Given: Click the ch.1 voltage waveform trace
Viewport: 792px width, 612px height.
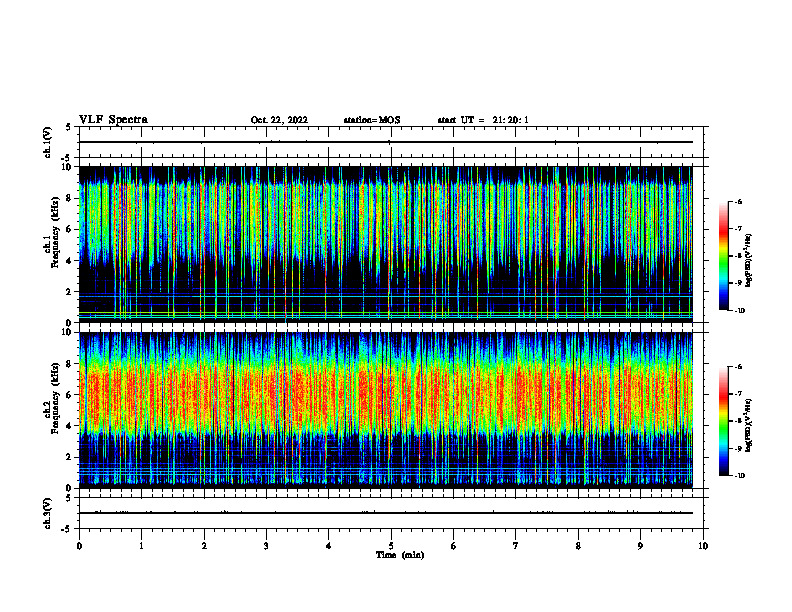Looking at the screenshot, I should click(x=385, y=142).
